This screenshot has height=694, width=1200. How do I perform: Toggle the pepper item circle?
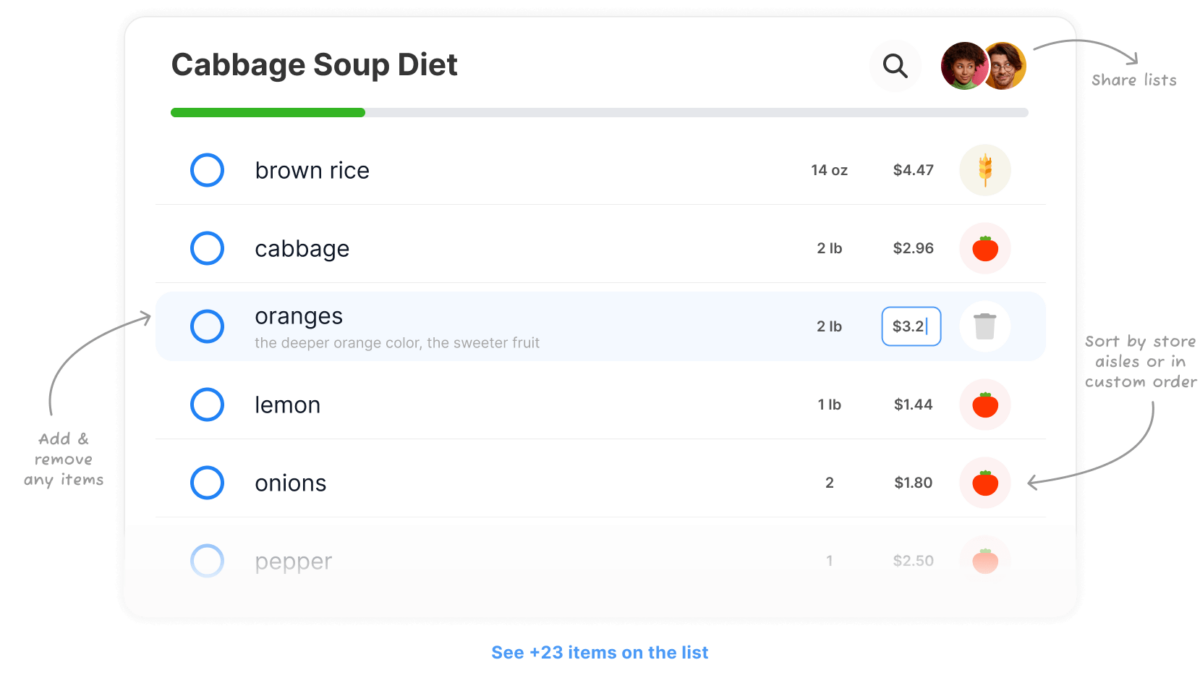[x=207, y=561]
